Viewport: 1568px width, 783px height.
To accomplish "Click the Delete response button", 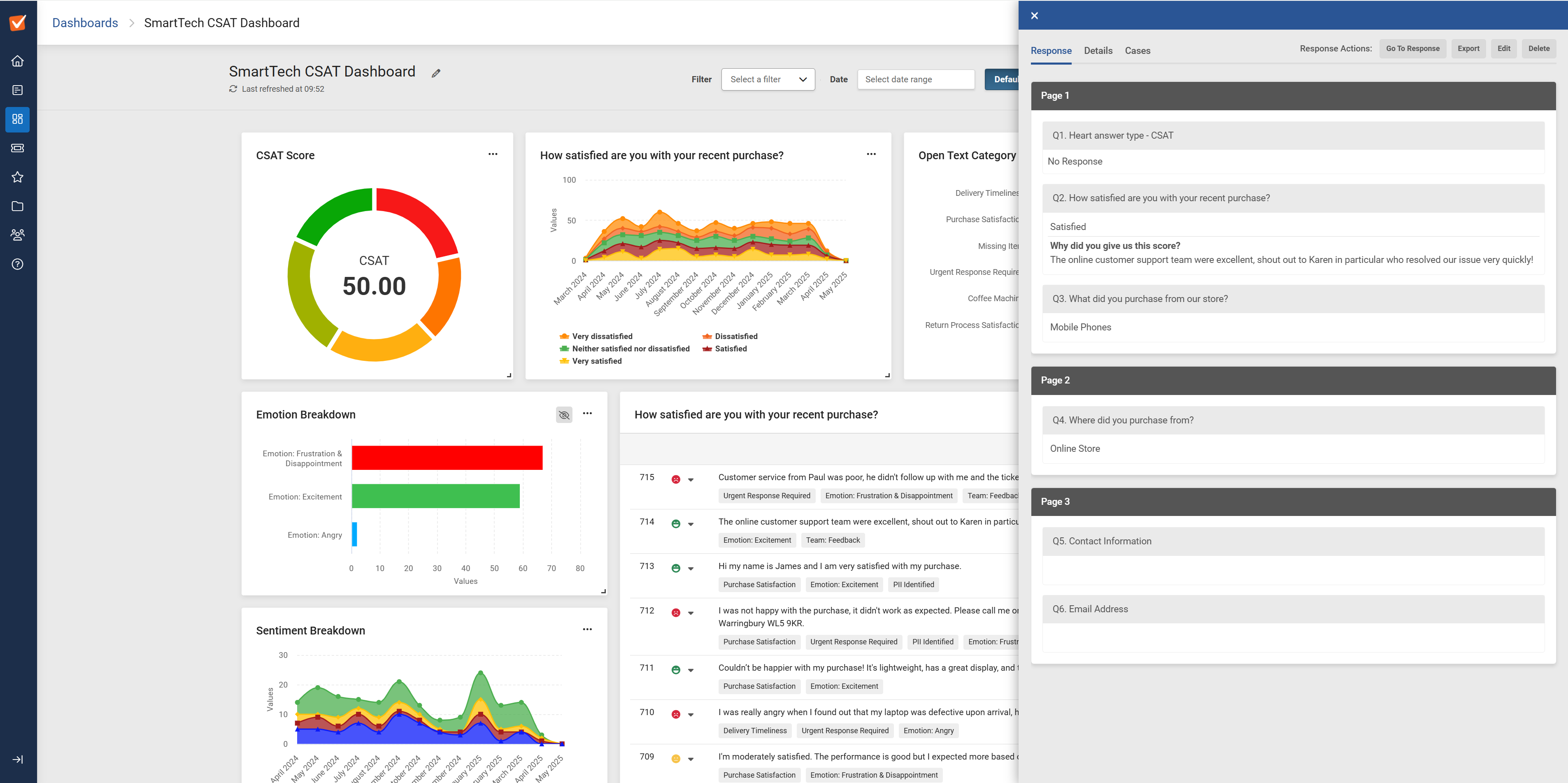I will [x=1538, y=49].
